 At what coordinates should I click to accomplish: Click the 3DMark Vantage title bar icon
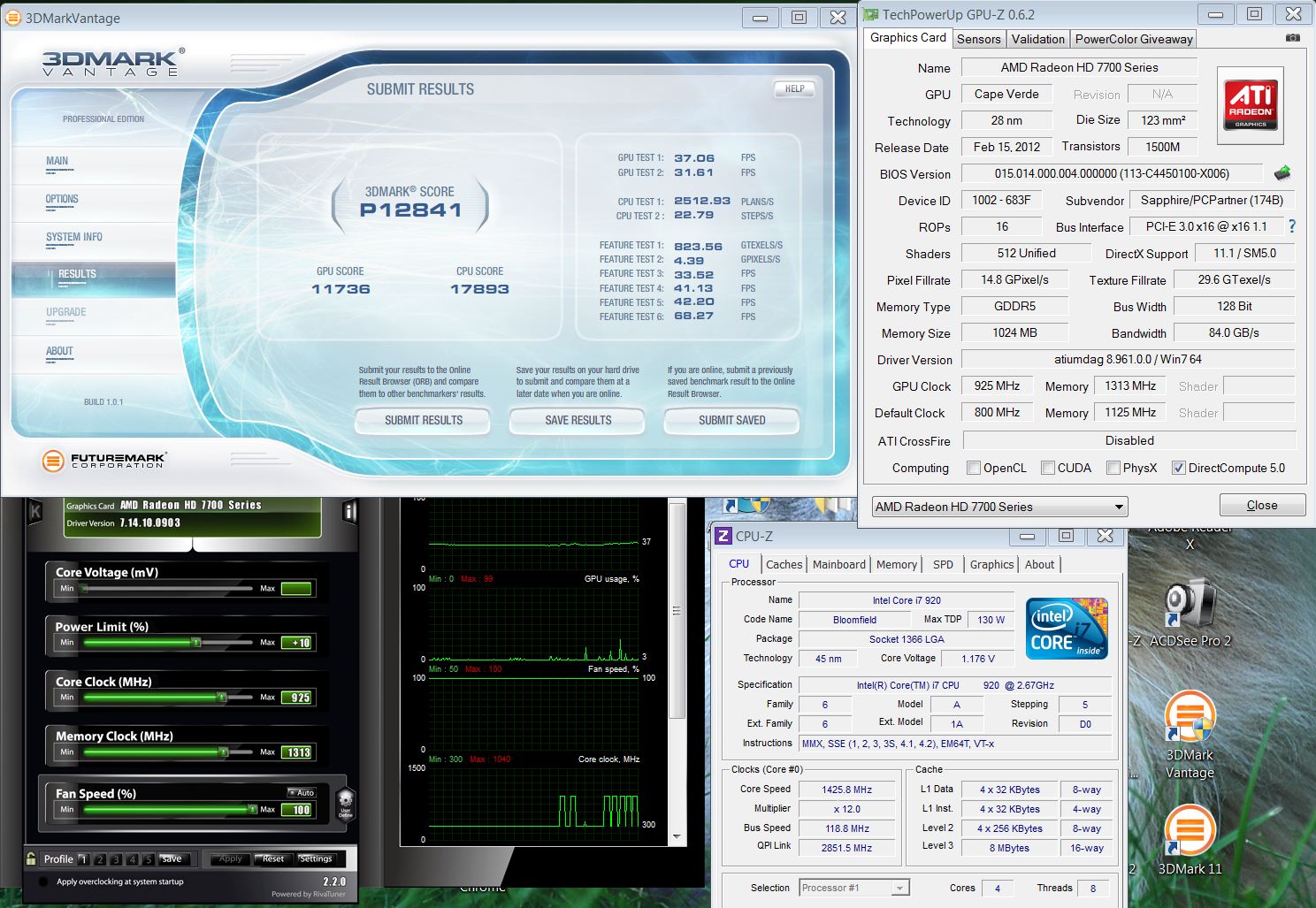(12, 18)
